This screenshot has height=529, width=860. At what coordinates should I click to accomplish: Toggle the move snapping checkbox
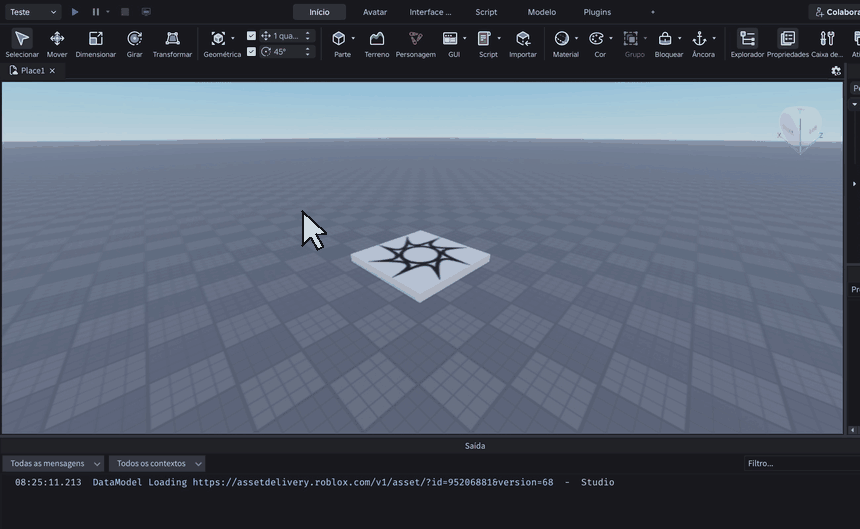click(x=251, y=36)
